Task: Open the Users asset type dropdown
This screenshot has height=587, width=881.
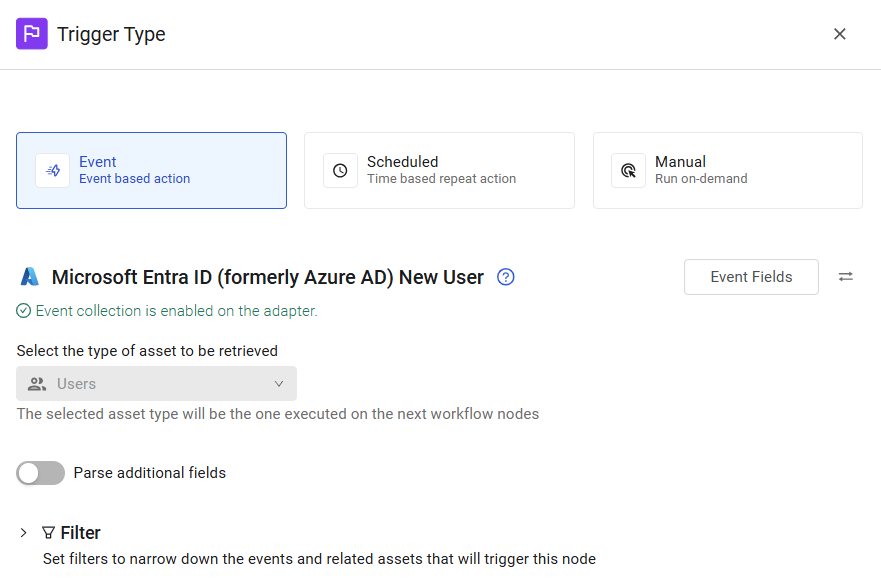Action: 156,384
